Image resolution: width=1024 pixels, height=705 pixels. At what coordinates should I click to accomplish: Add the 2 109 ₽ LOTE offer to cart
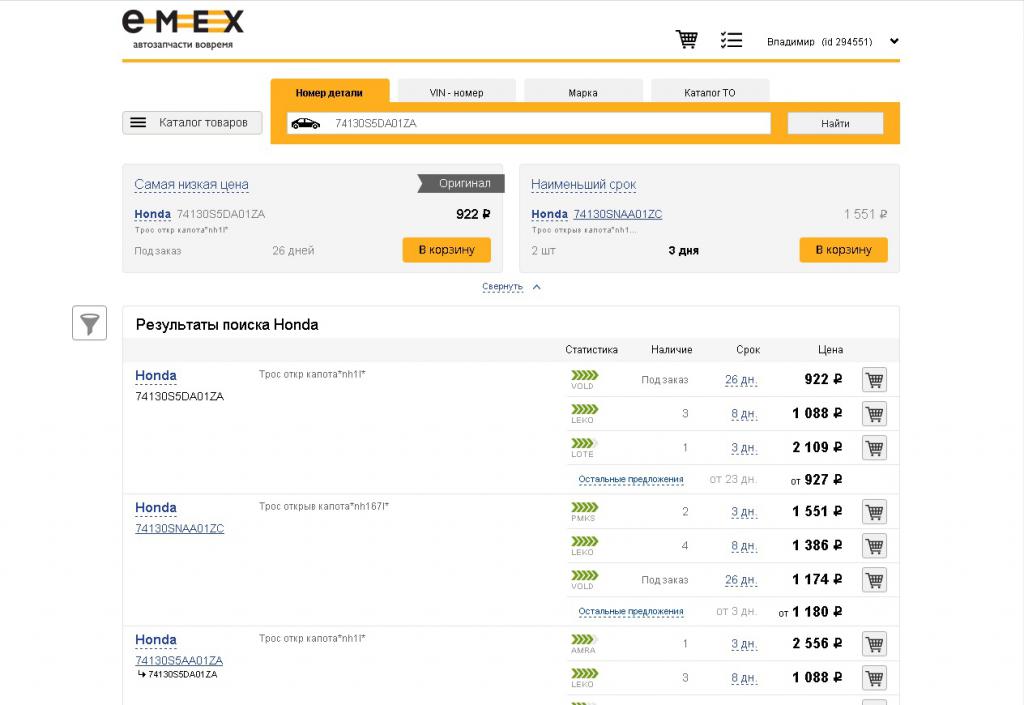click(874, 448)
